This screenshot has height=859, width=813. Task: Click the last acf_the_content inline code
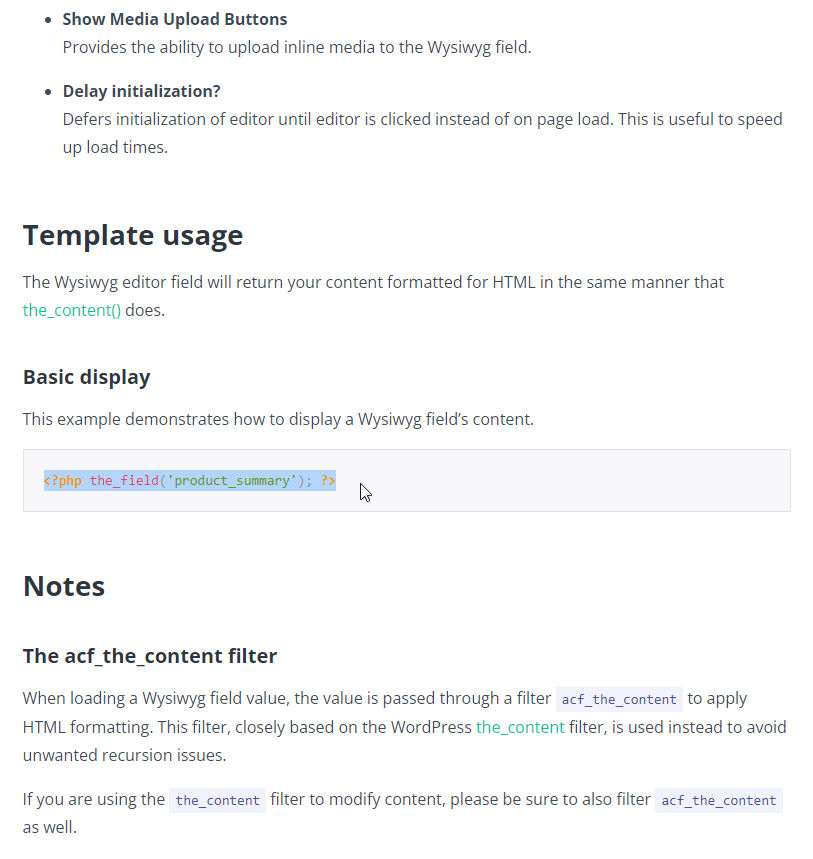(719, 800)
